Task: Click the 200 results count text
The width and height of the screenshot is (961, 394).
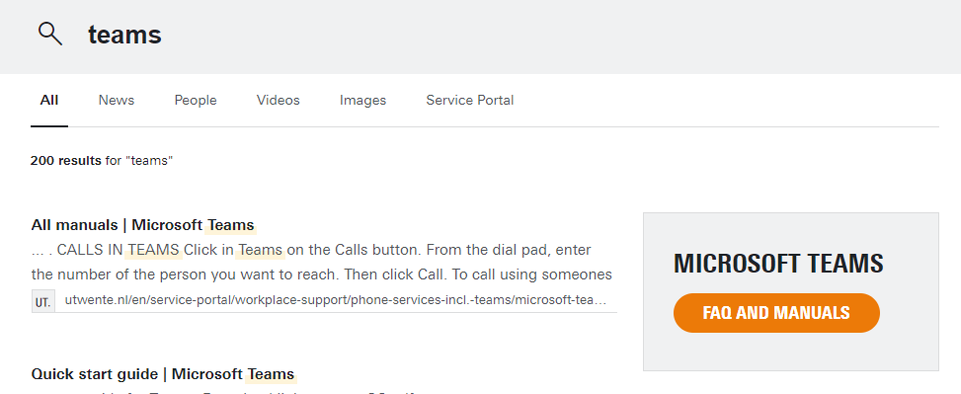Action: pyautogui.click(x=66, y=161)
